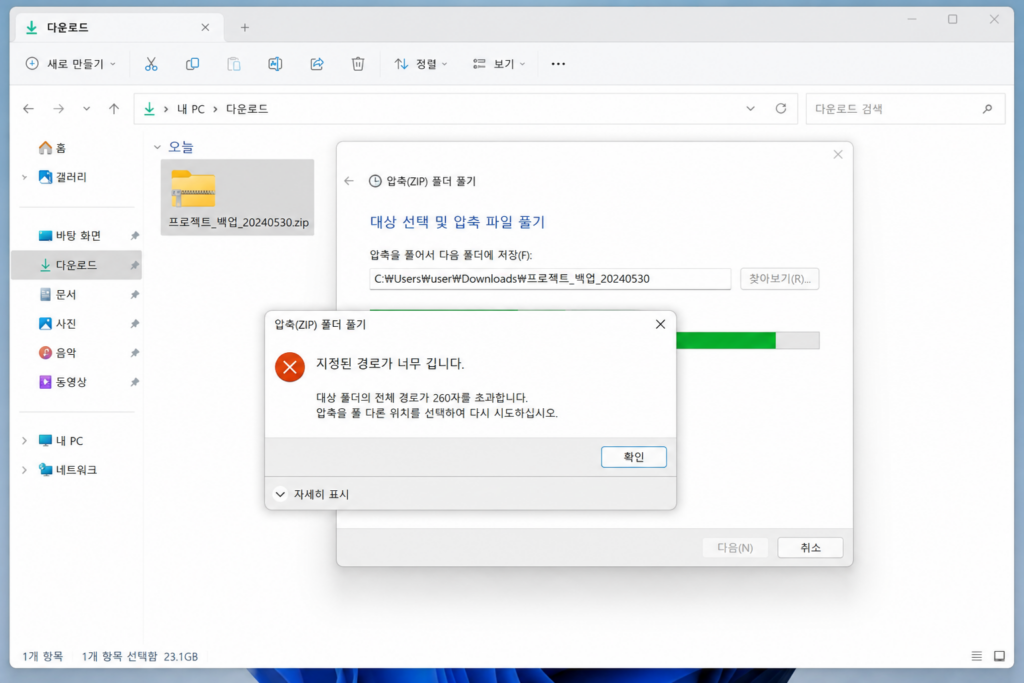The height and width of the screenshot is (683, 1024).
Task: Click the Paste clipboard icon
Action: [x=234, y=64]
